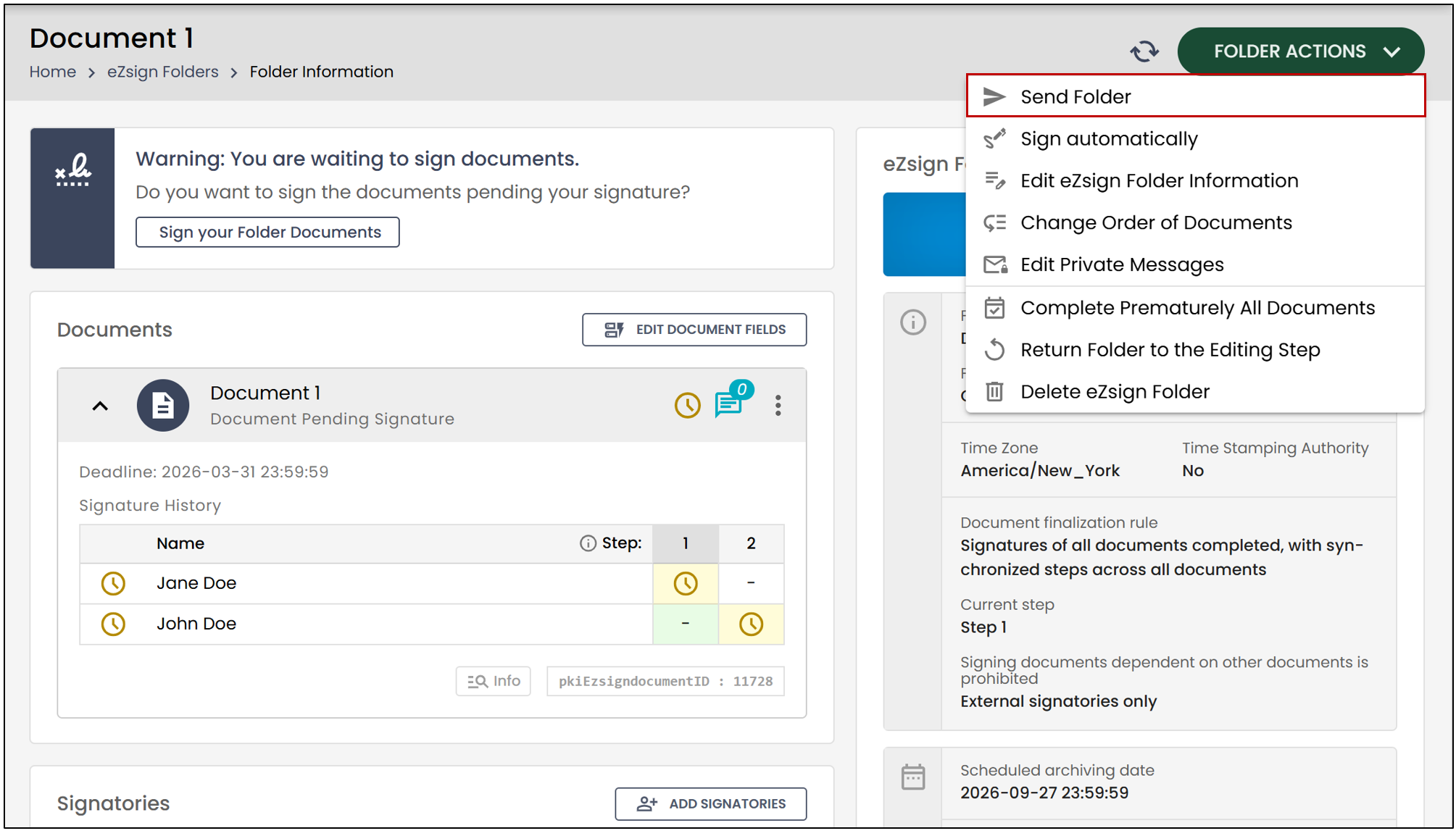
Task: Choose Send Folder from the menu
Action: tap(1196, 96)
